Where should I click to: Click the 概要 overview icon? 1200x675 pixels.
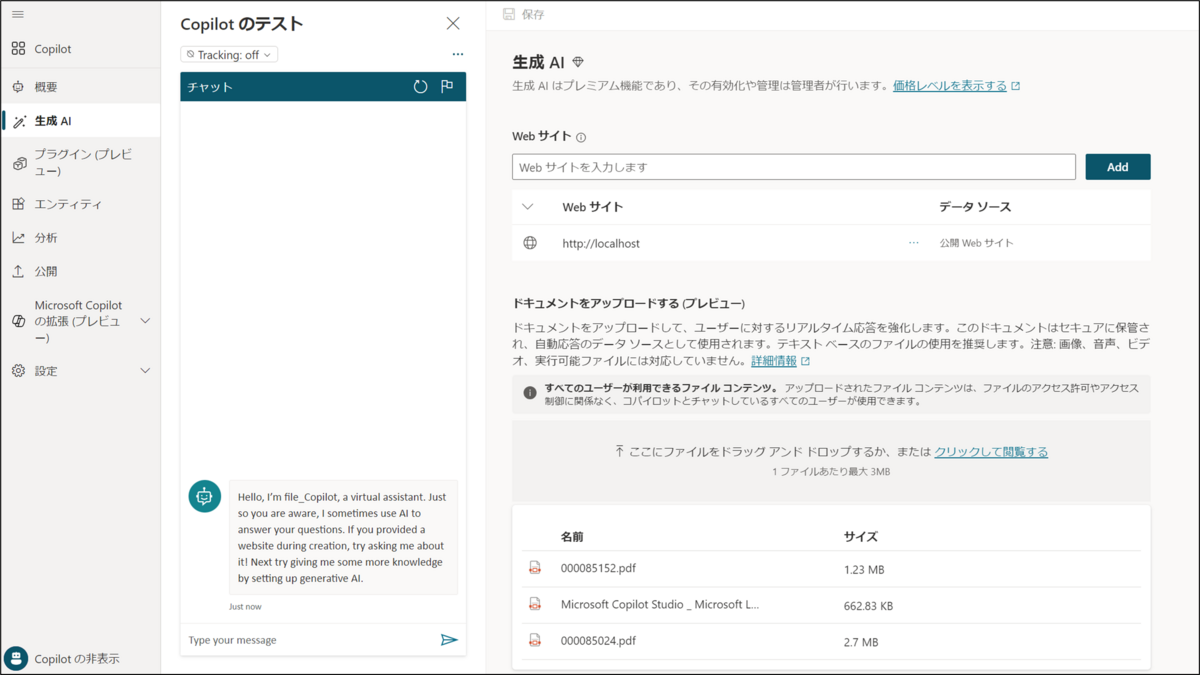coord(18,87)
